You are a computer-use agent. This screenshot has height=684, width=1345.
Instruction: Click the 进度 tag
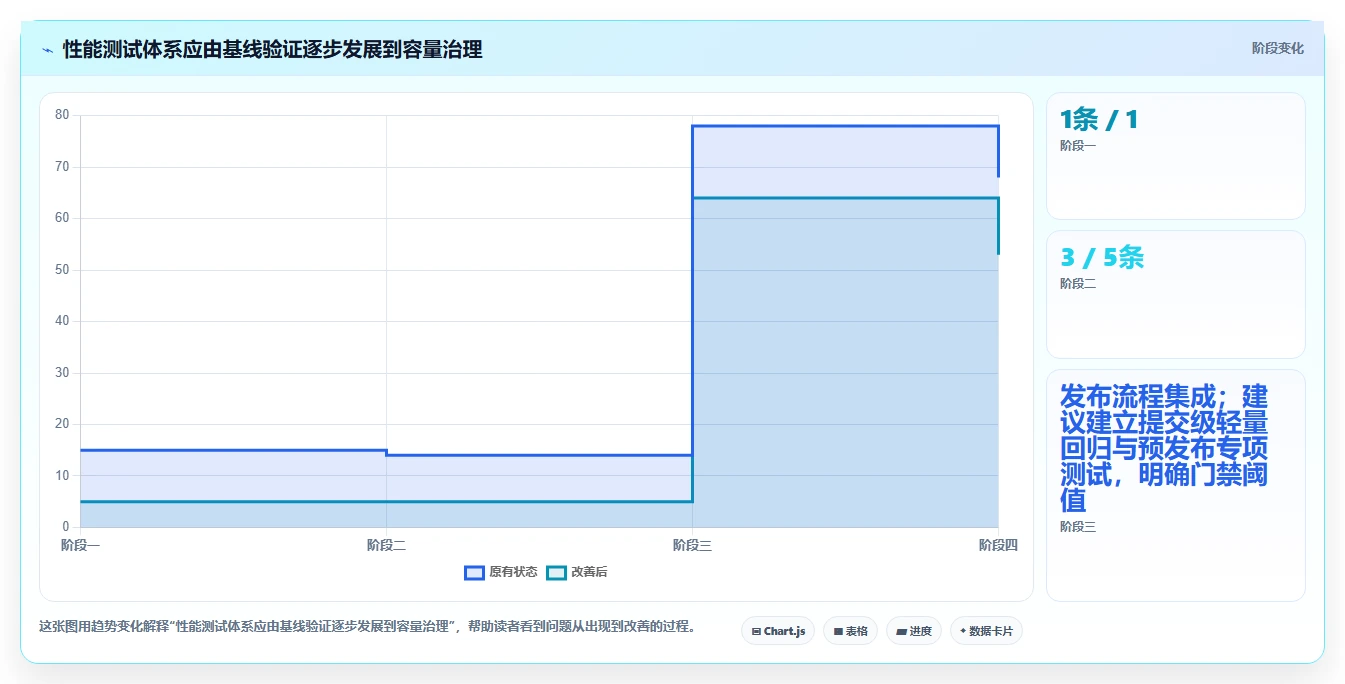tap(914, 631)
